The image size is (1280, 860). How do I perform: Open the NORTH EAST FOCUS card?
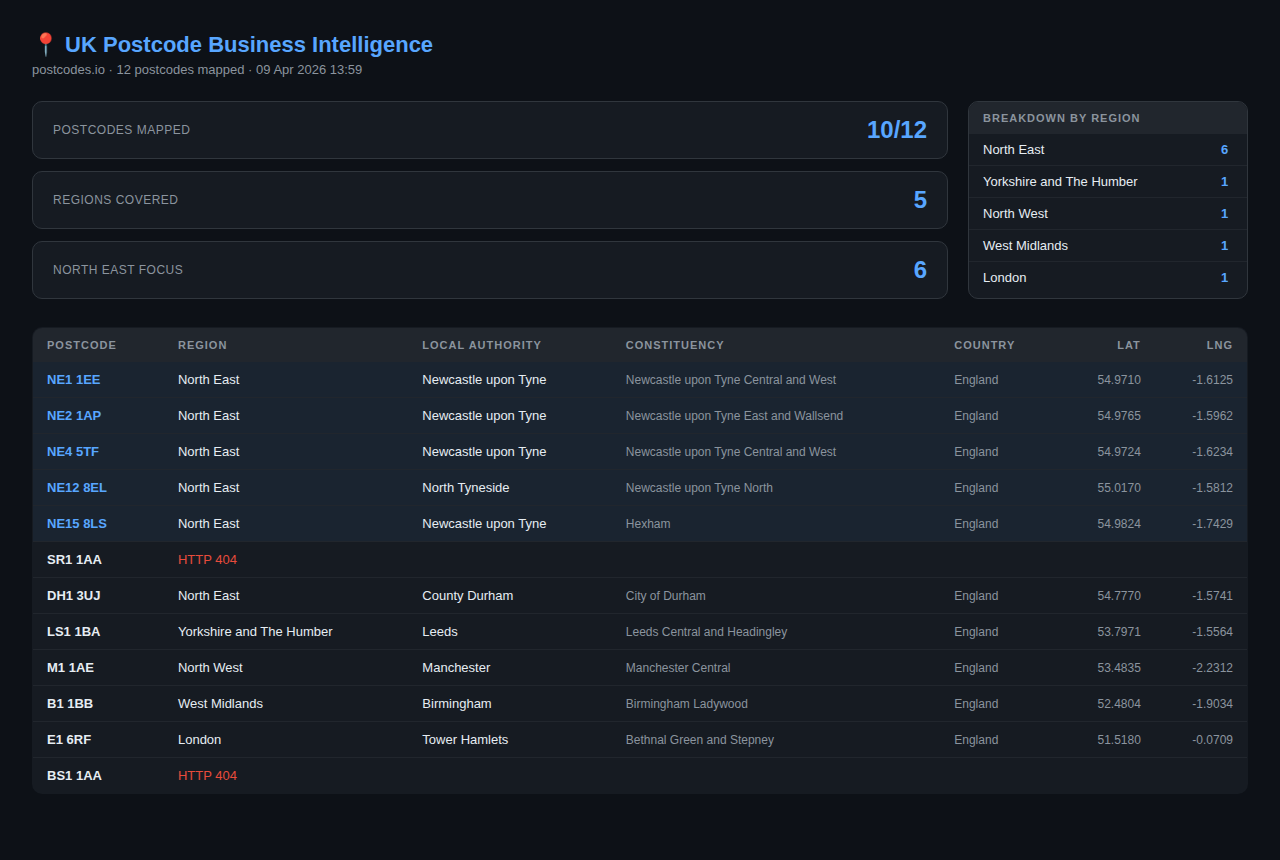490,269
